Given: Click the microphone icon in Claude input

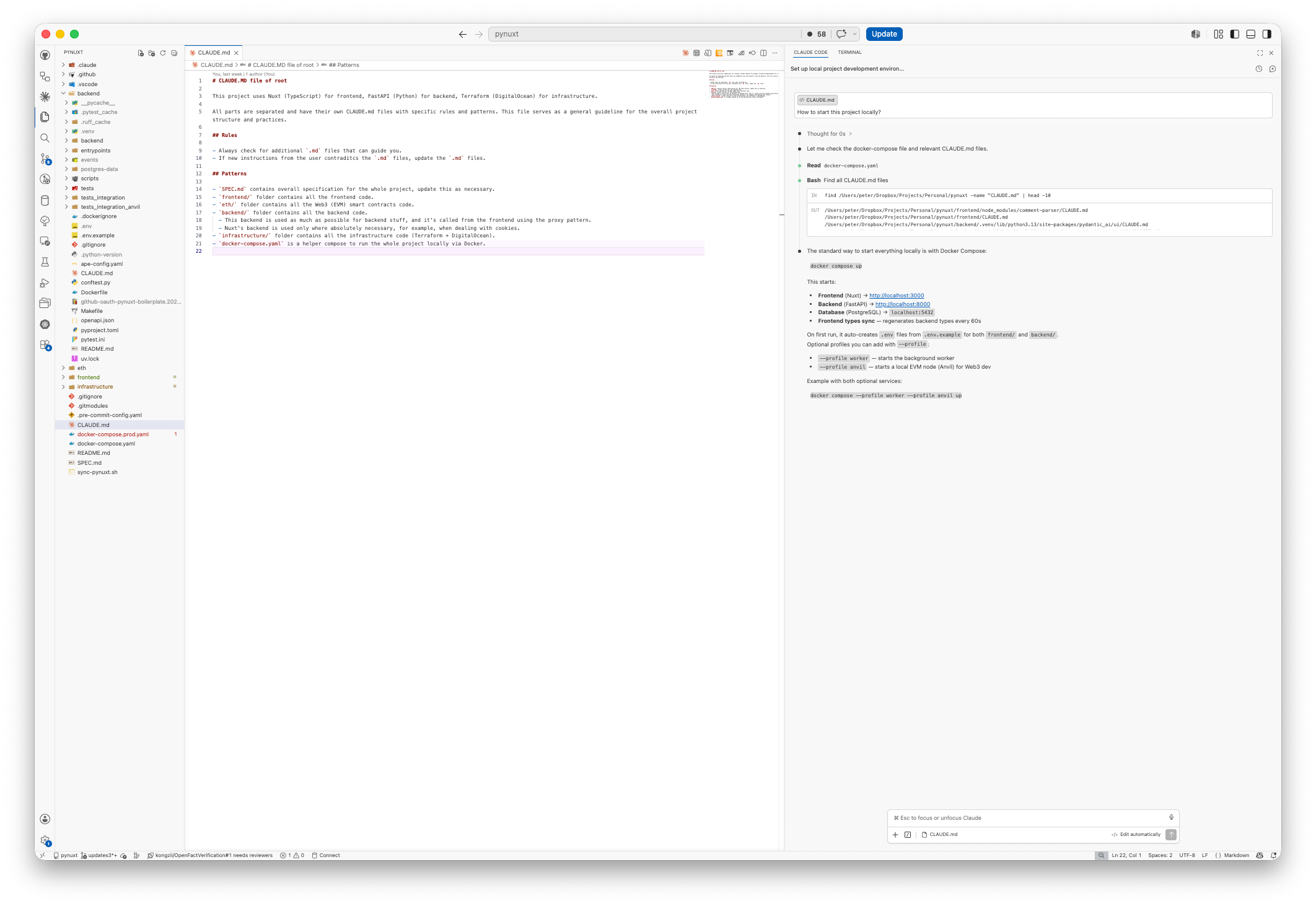Looking at the screenshot, I should 1171,817.
